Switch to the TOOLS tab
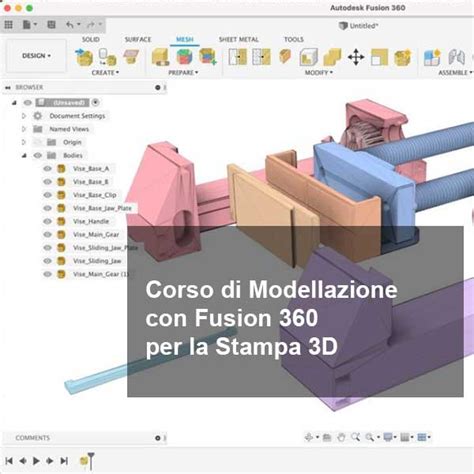 click(x=294, y=39)
